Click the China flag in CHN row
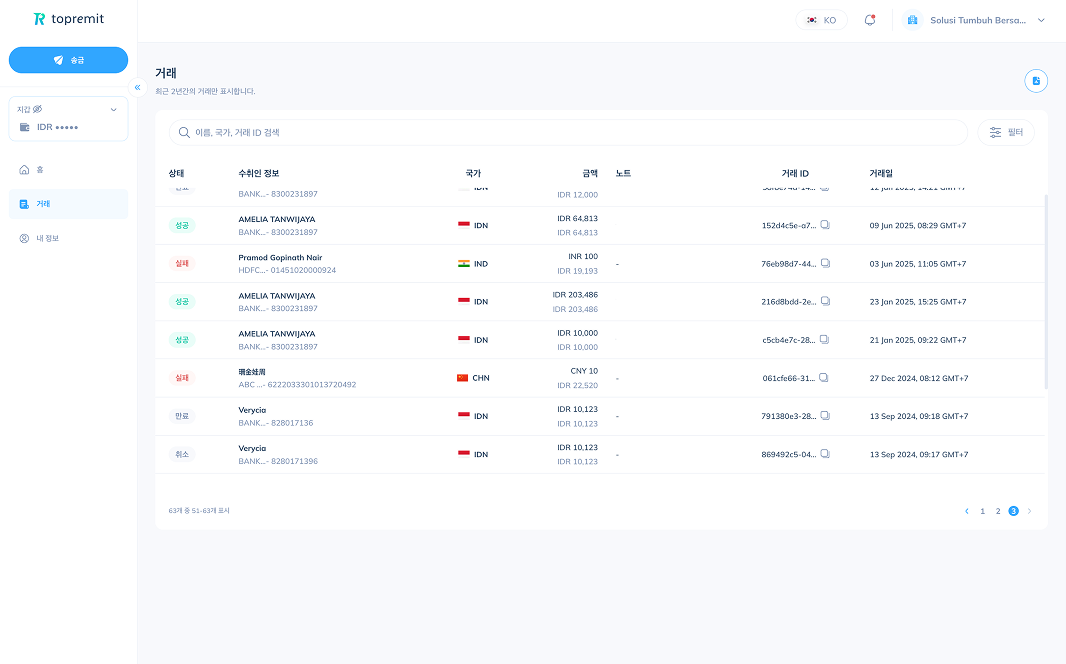Image resolution: width=1066 pixels, height=664 pixels. tap(462, 377)
